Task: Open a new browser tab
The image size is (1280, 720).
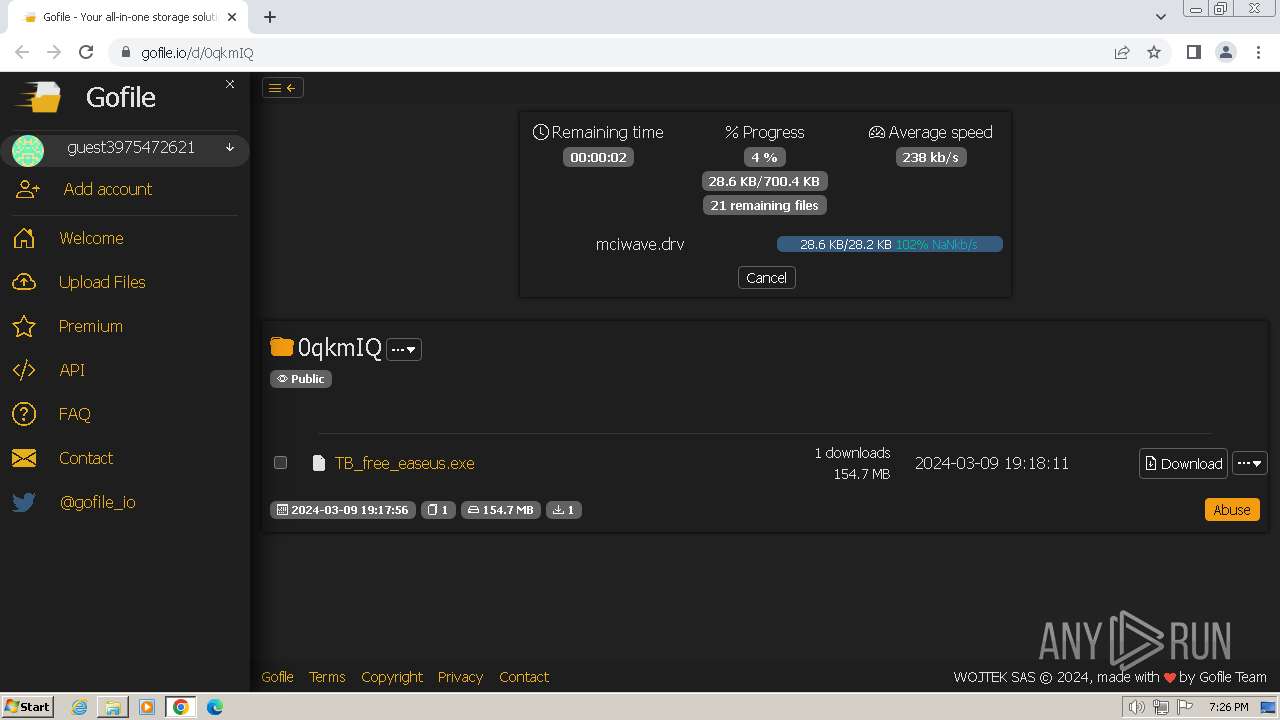Action: coord(270,17)
